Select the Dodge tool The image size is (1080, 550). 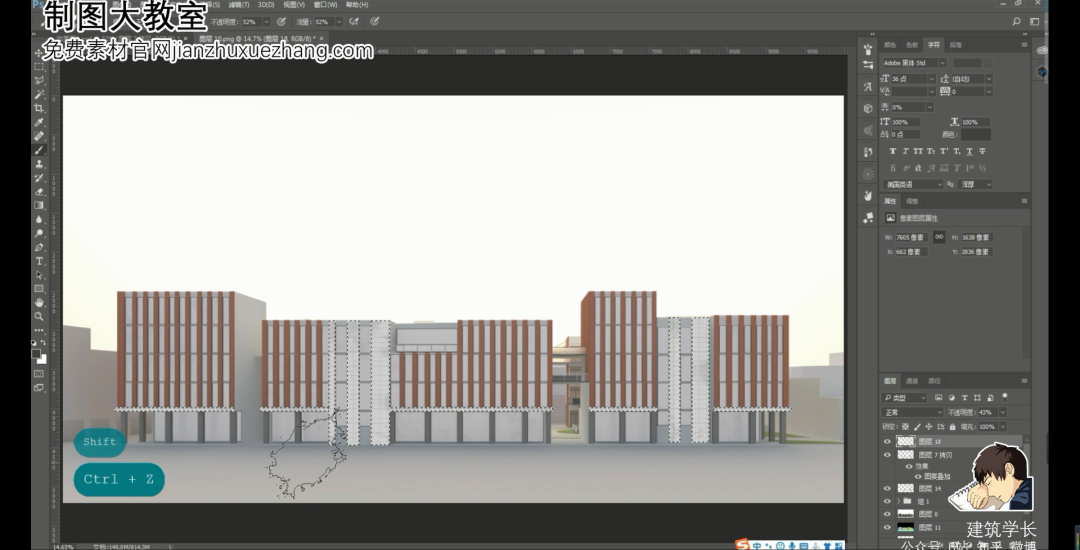[x=39, y=233]
